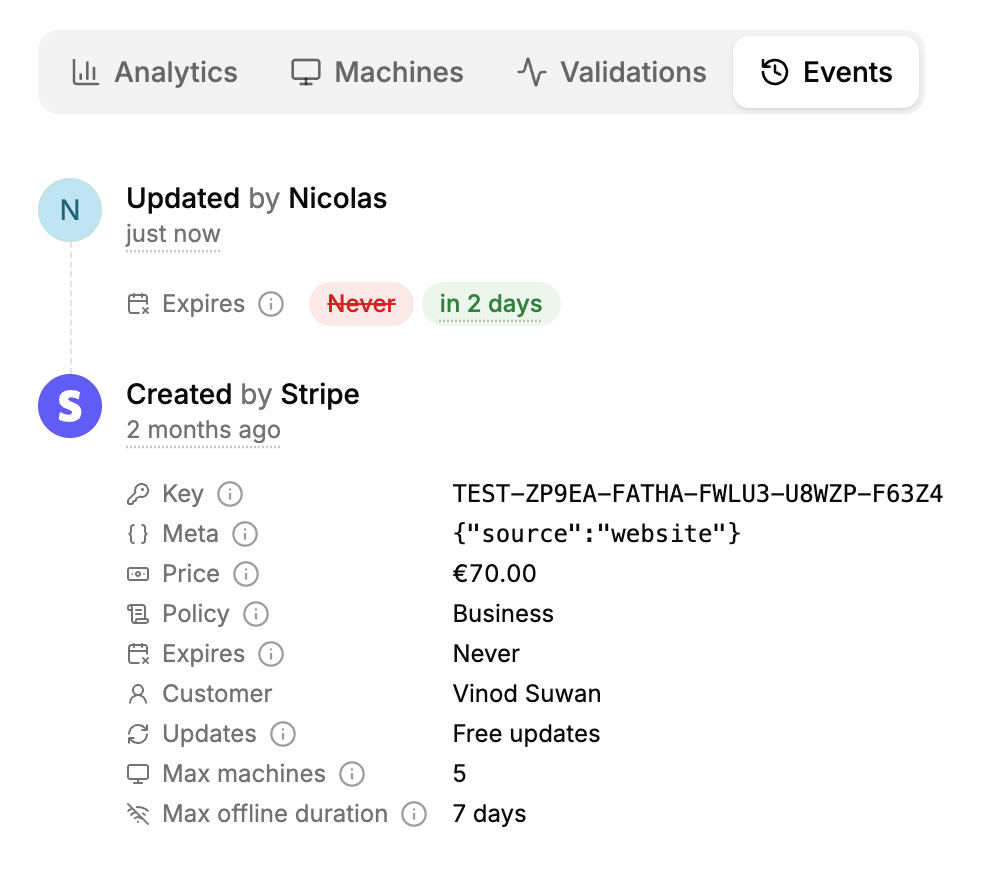Click the banknote icon next to Price

(138, 574)
